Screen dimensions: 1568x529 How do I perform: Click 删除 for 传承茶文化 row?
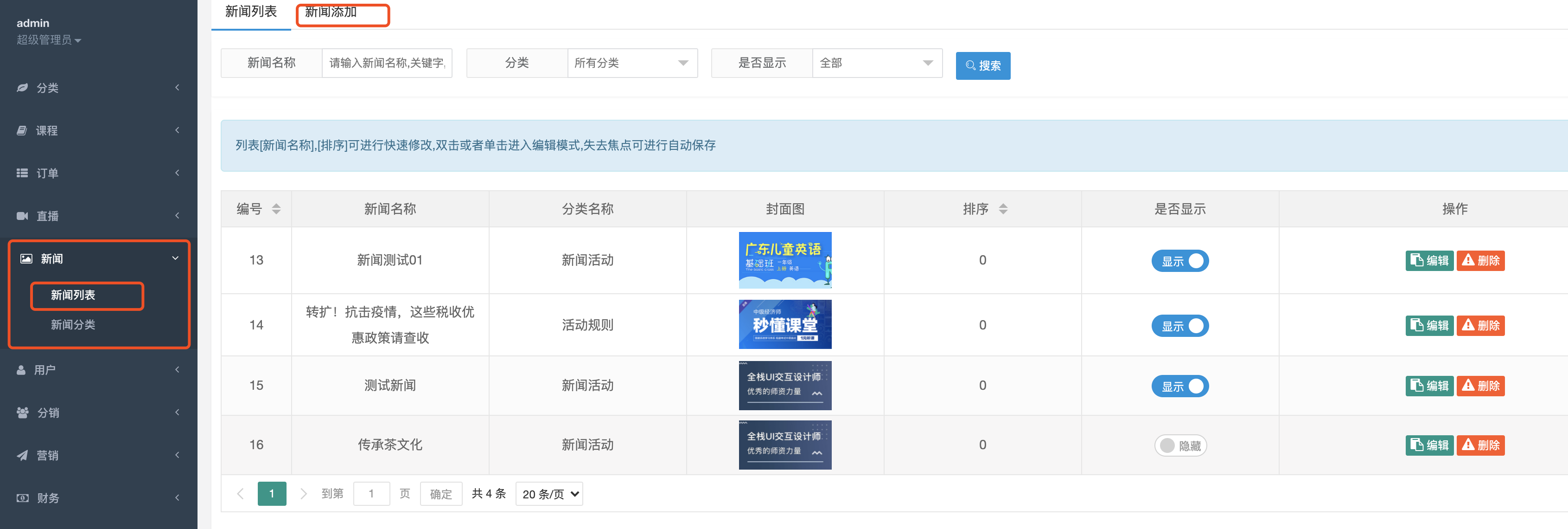point(1480,445)
